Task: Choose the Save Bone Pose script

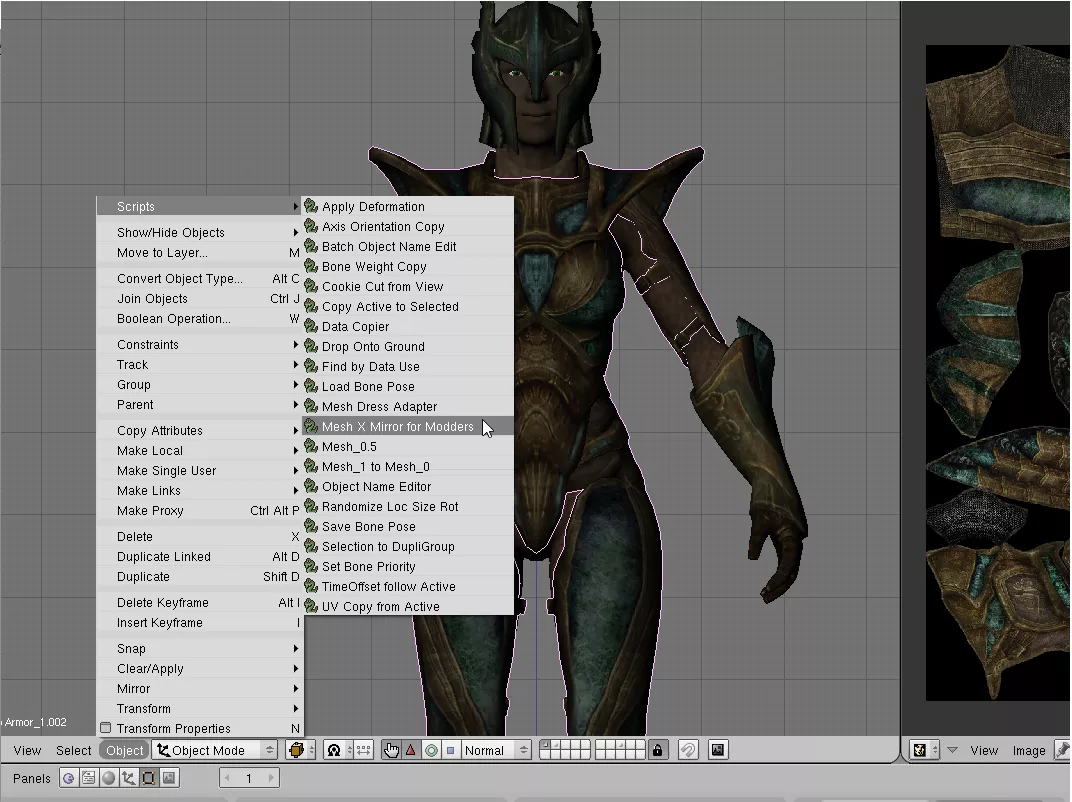Action: 407,526
